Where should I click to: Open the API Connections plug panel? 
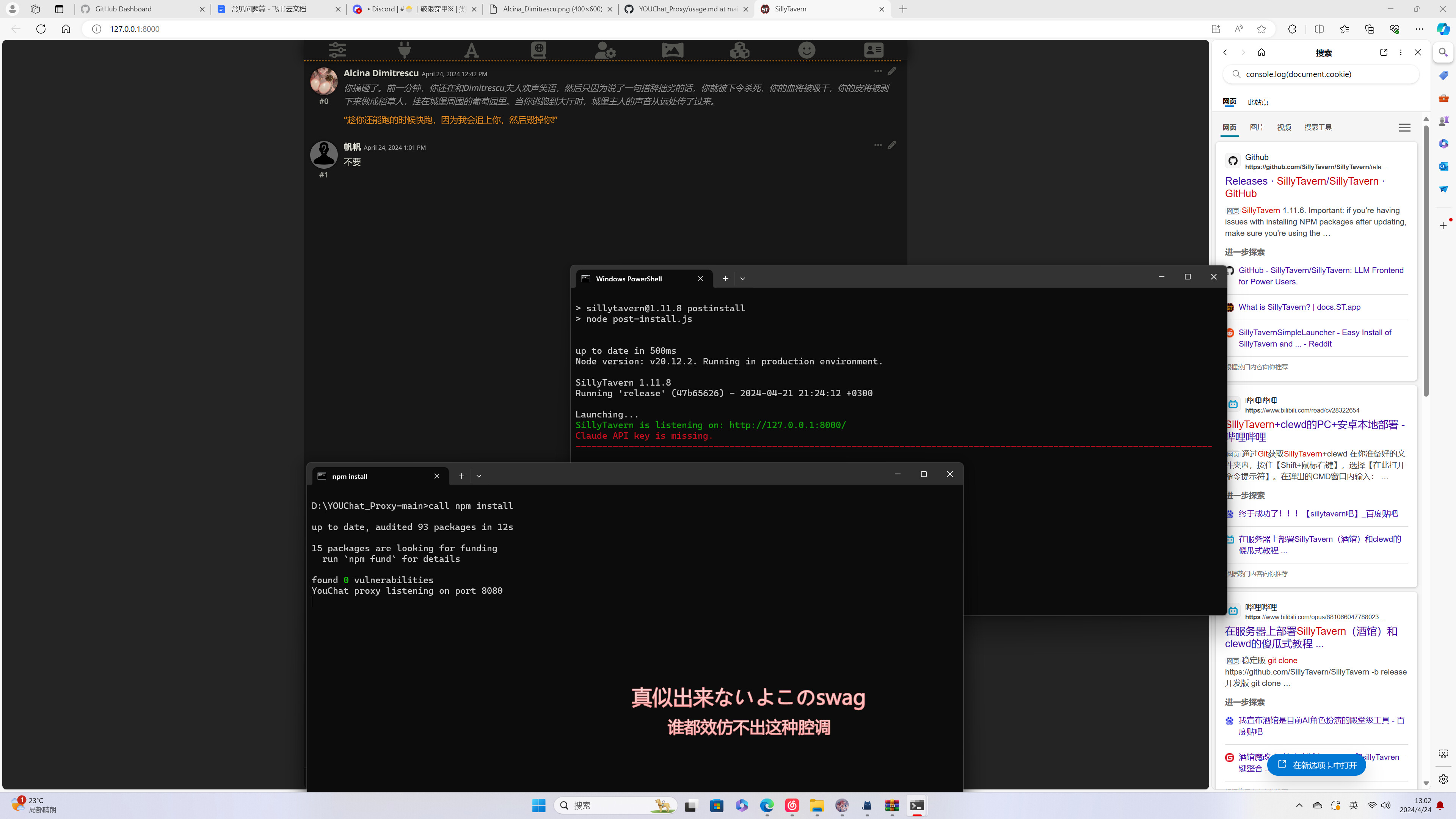point(404,50)
